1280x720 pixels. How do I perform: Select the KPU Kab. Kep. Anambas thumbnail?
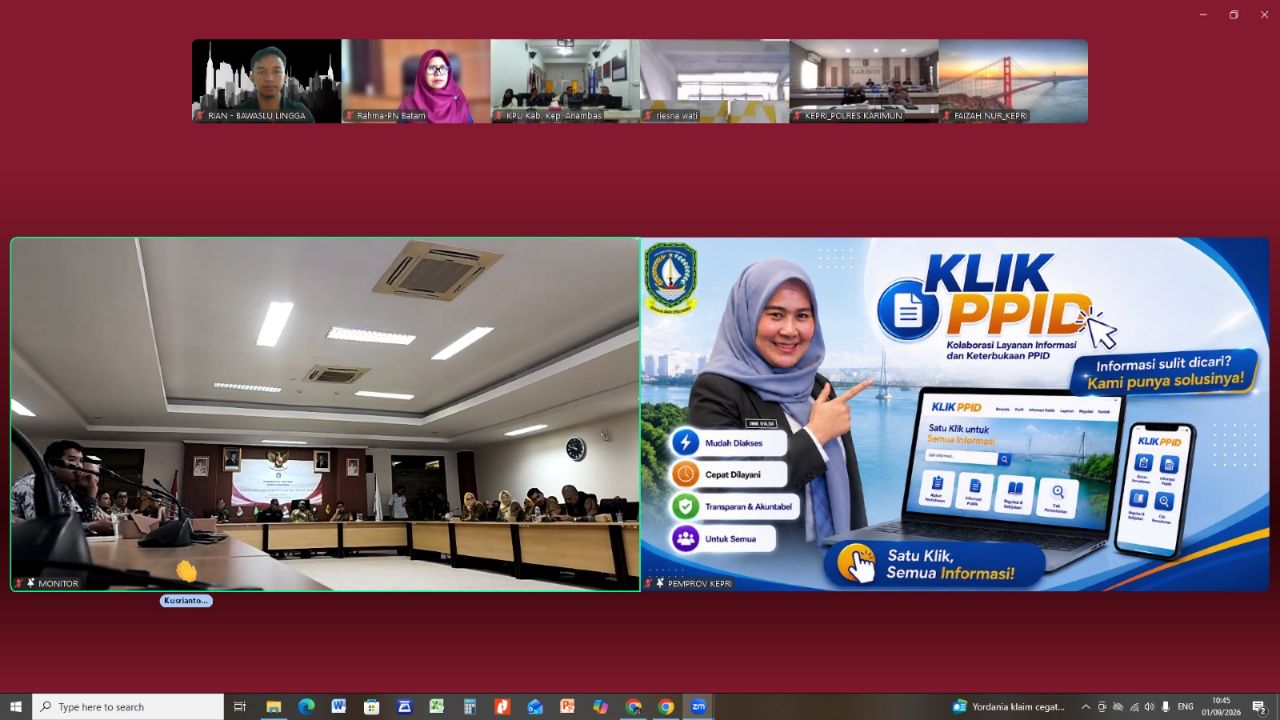565,81
